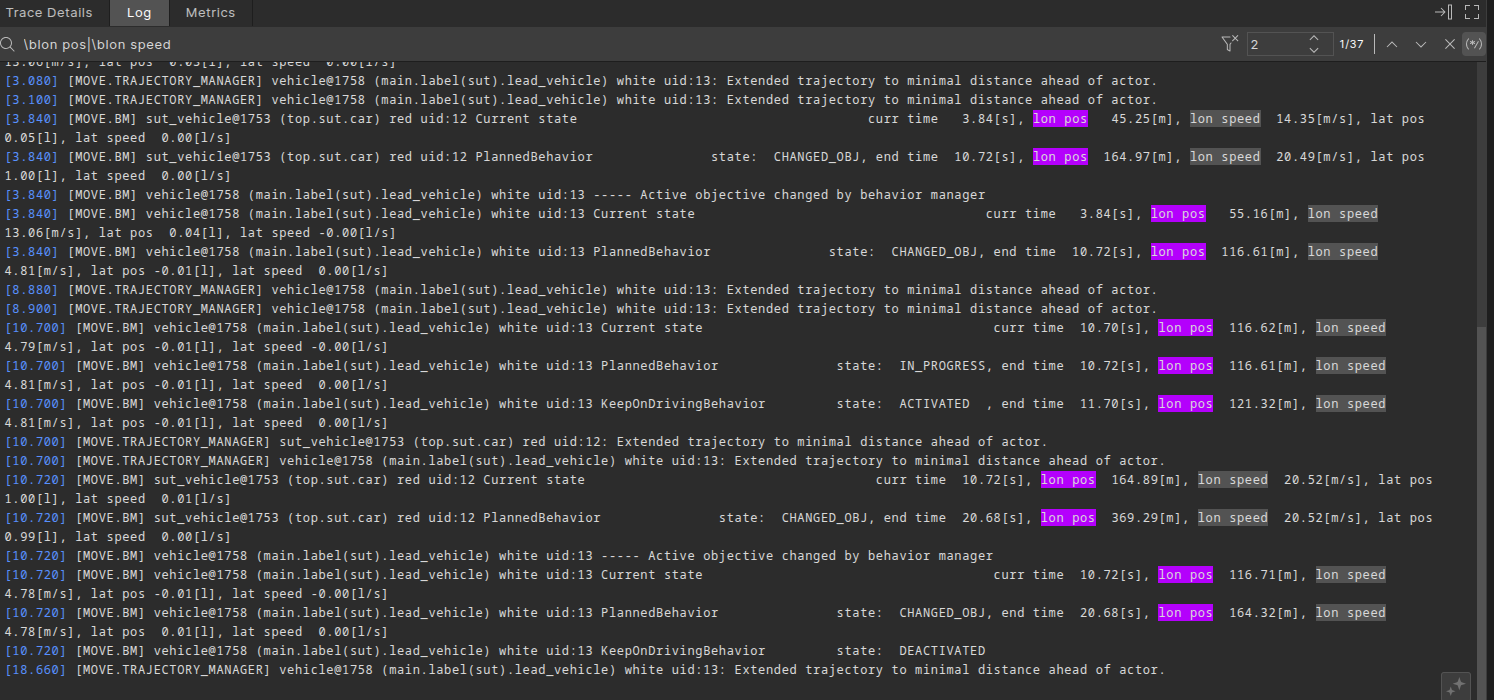Click the [3.080] timestamp link
This screenshot has height=700, width=1494.
33,81
